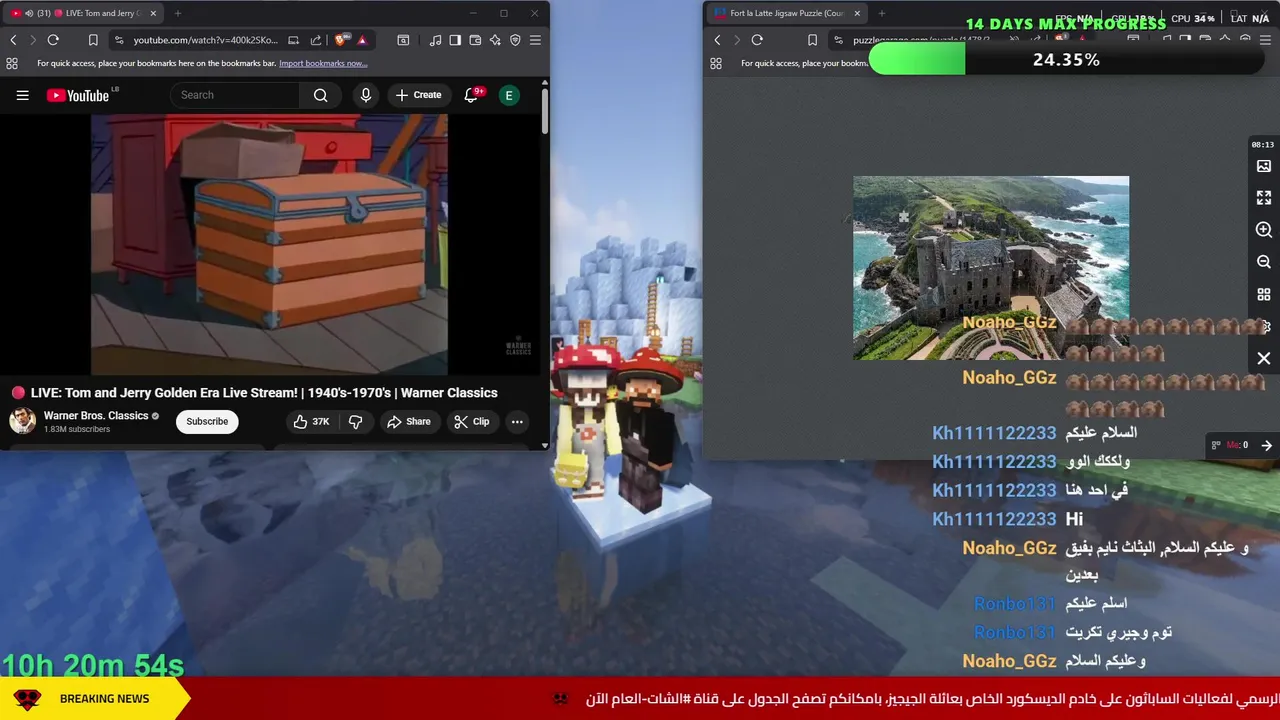
Task: Go to YouTube home via logo
Action: coord(78,95)
